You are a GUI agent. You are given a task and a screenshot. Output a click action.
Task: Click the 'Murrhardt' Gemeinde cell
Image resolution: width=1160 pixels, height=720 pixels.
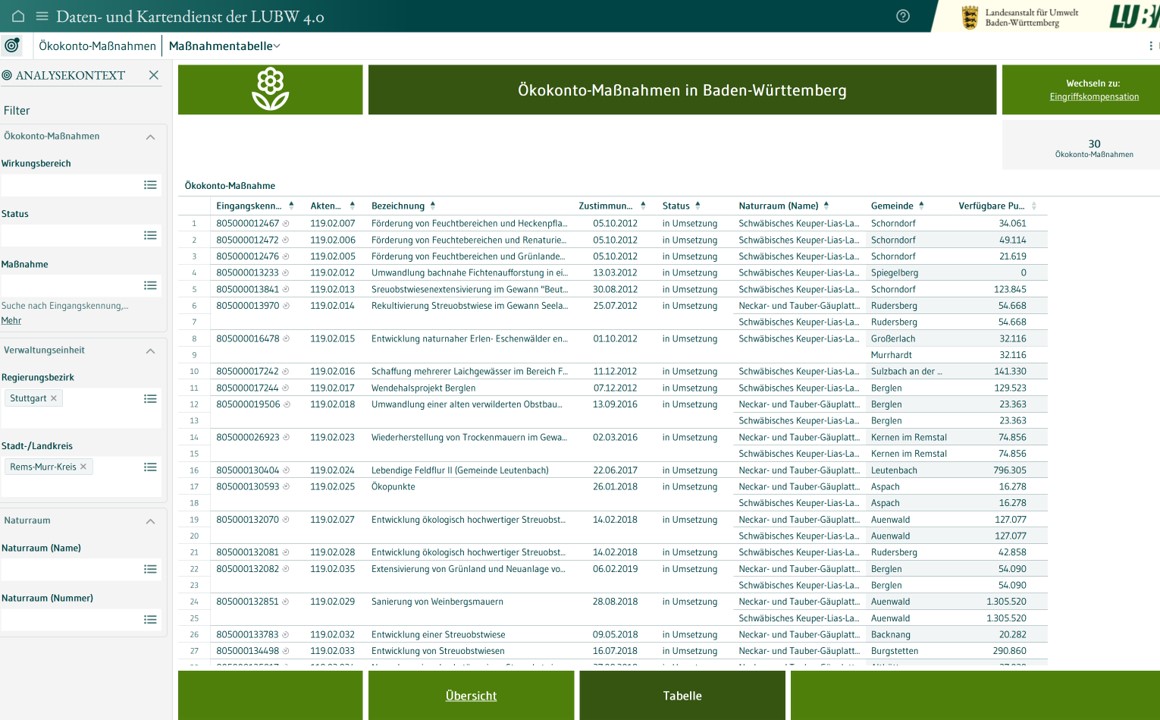click(x=891, y=355)
